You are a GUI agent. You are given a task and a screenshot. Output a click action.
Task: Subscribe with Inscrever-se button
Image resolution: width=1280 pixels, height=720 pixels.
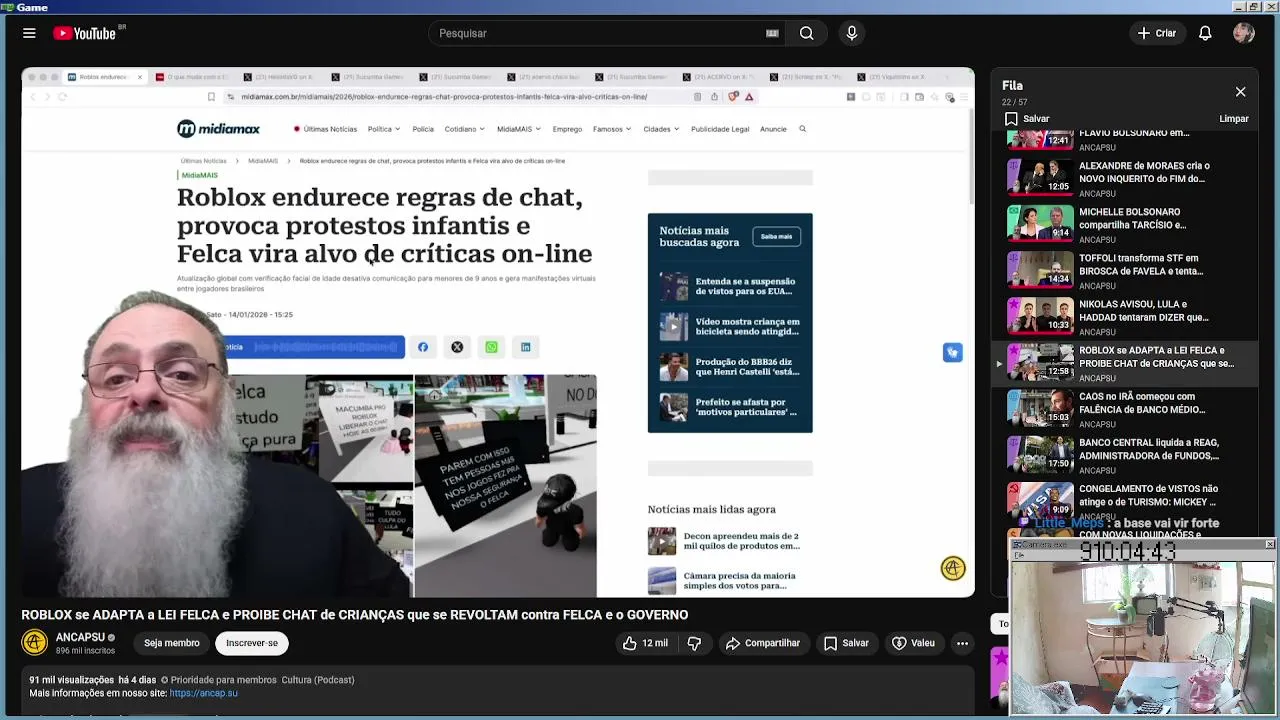coord(252,643)
